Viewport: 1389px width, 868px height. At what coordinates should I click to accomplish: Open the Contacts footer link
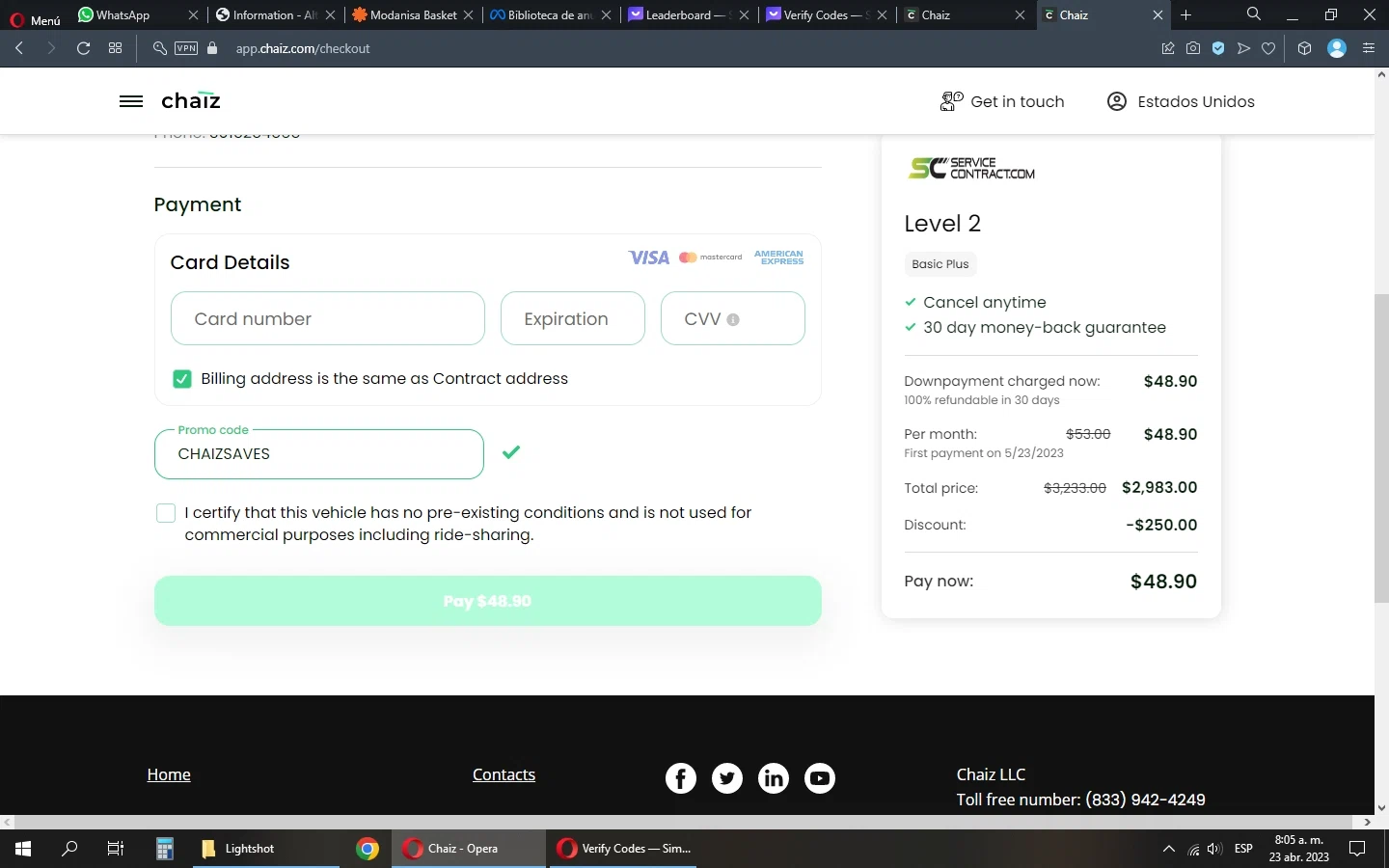point(504,774)
